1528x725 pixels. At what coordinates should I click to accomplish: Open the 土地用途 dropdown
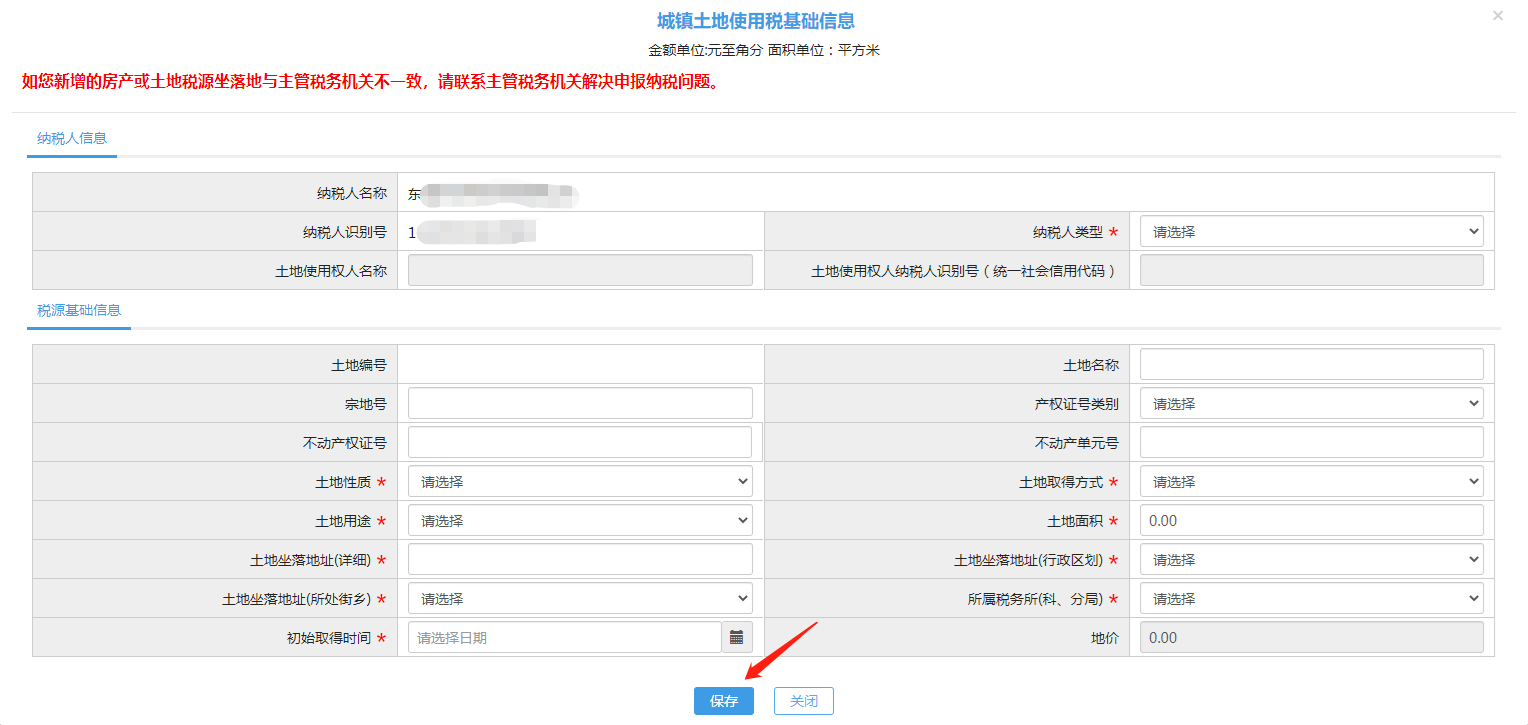tap(580, 521)
